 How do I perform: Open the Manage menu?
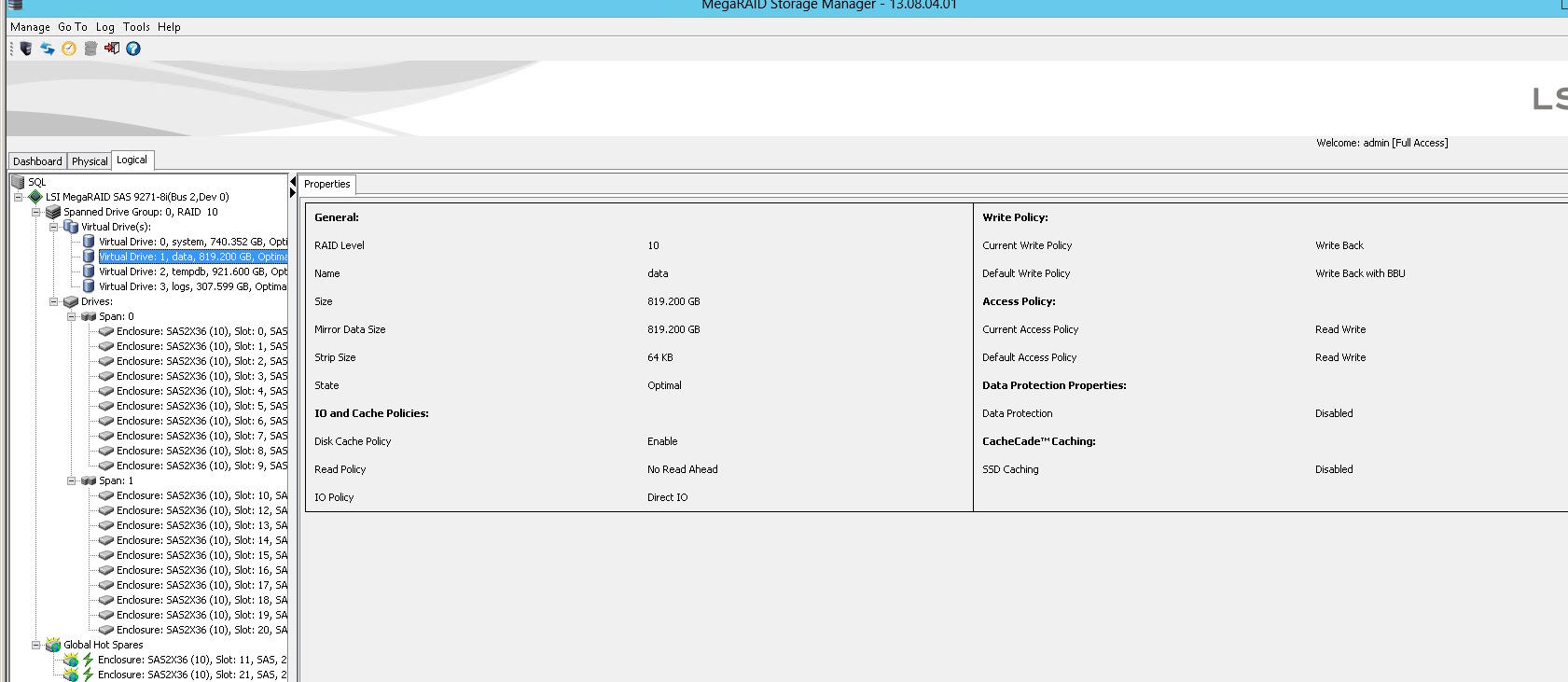30,27
